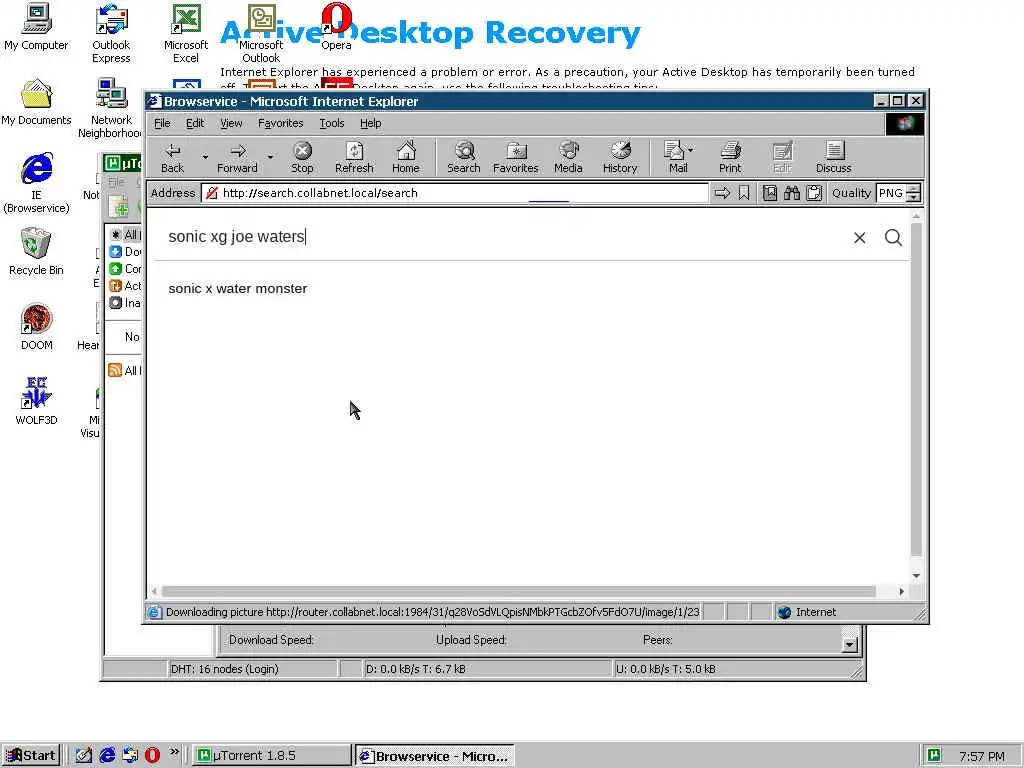Viewport: 1024px width, 768px height.
Task: Select My Documents desktop icon
Action: point(36,102)
